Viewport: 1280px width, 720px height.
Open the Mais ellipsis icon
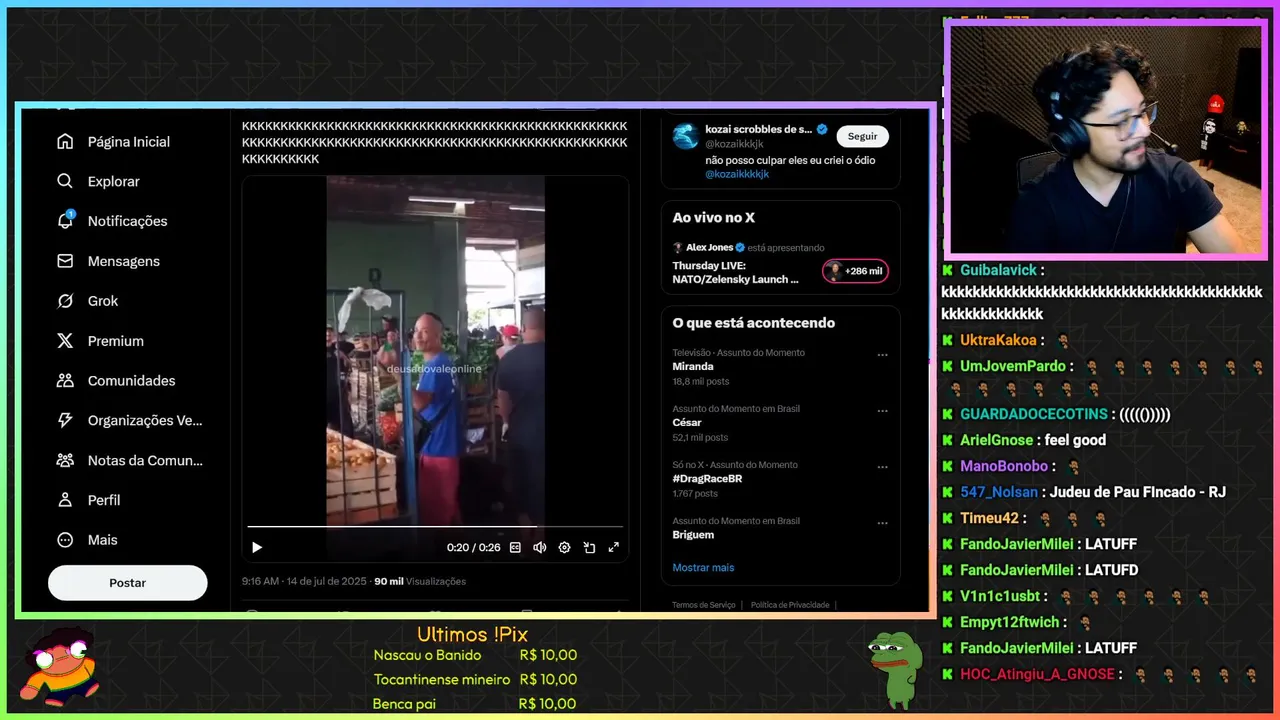(65, 540)
